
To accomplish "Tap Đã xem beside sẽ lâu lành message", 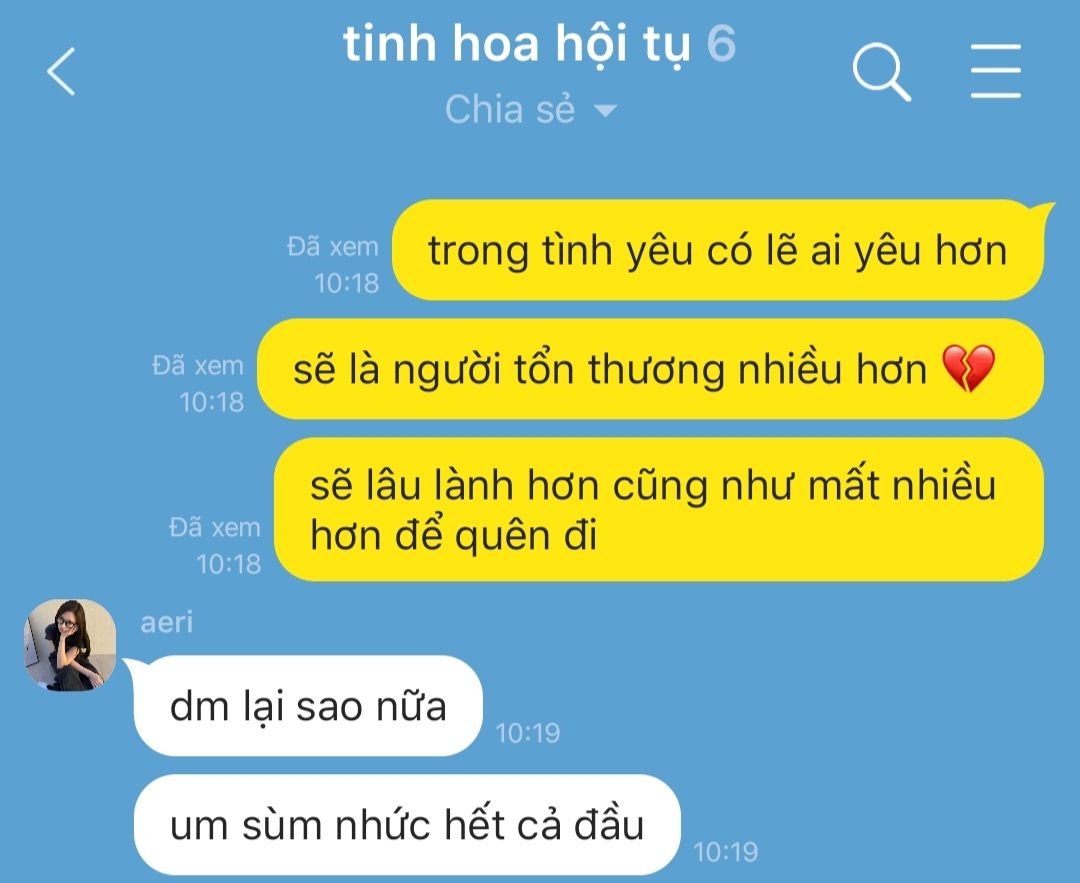I will [x=215, y=528].
